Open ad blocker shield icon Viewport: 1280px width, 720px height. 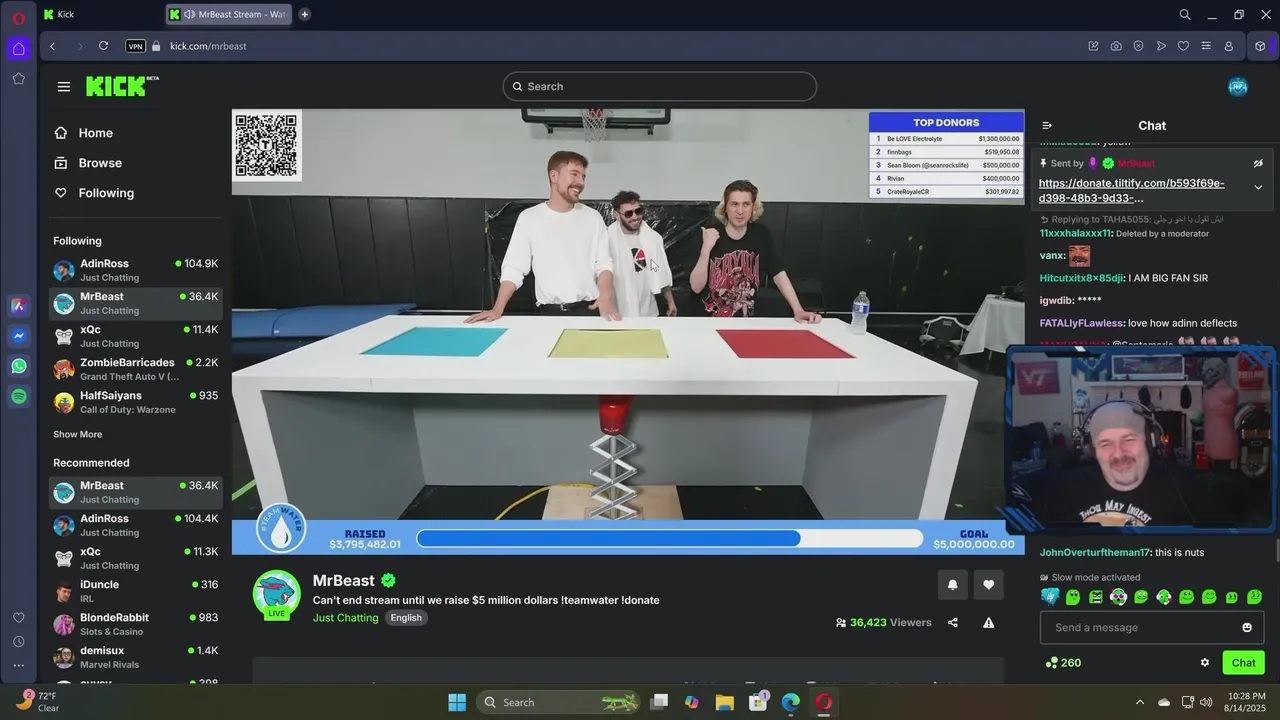1138,46
